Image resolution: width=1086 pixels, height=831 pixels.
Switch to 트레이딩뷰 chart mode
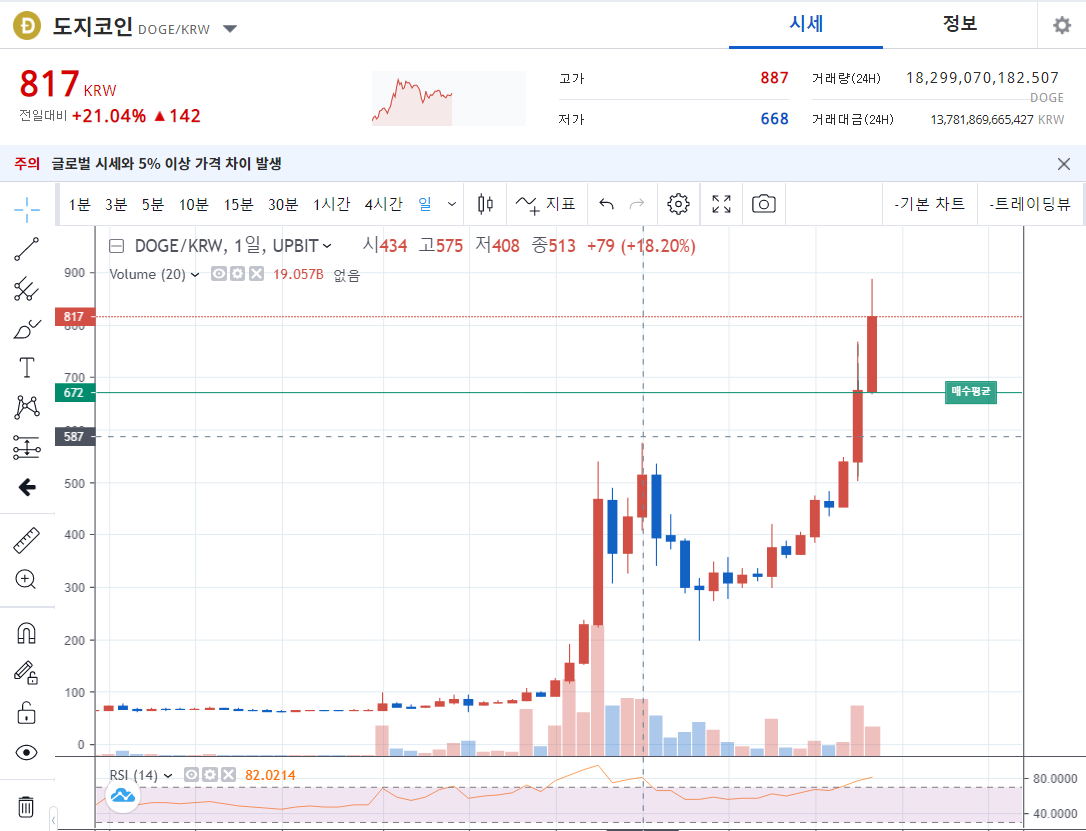1030,204
